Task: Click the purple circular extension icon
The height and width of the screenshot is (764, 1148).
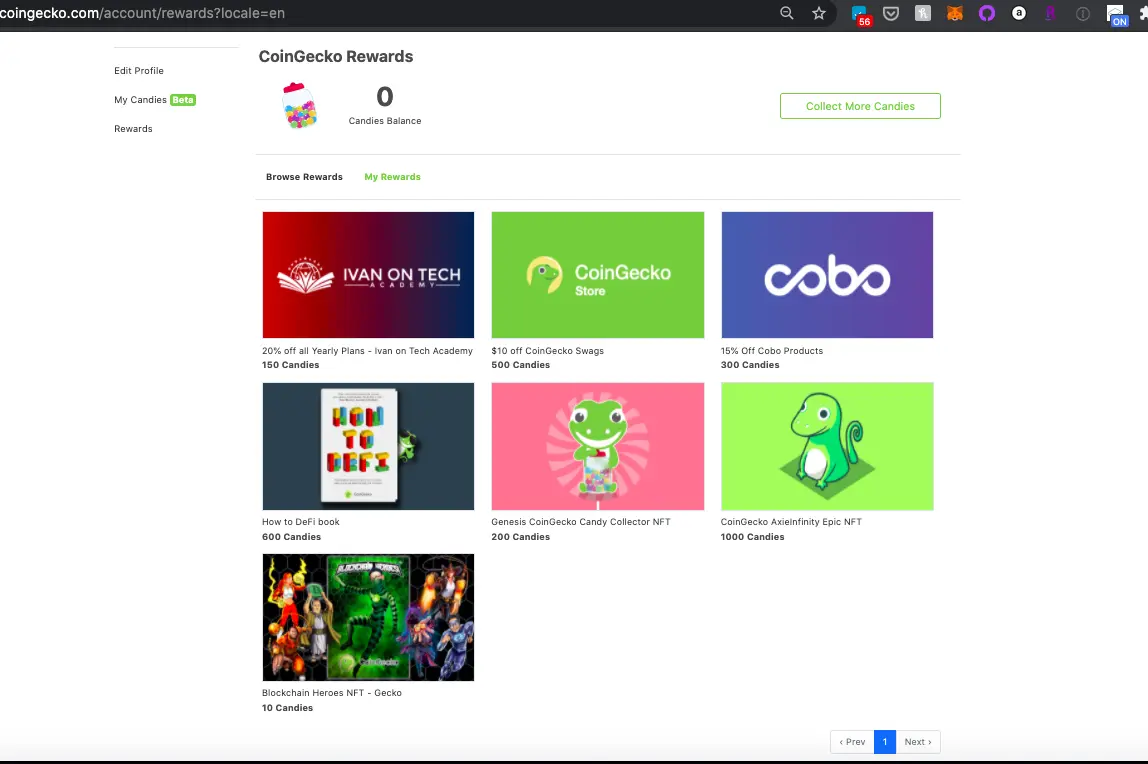Action: click(x=987, y=13)
